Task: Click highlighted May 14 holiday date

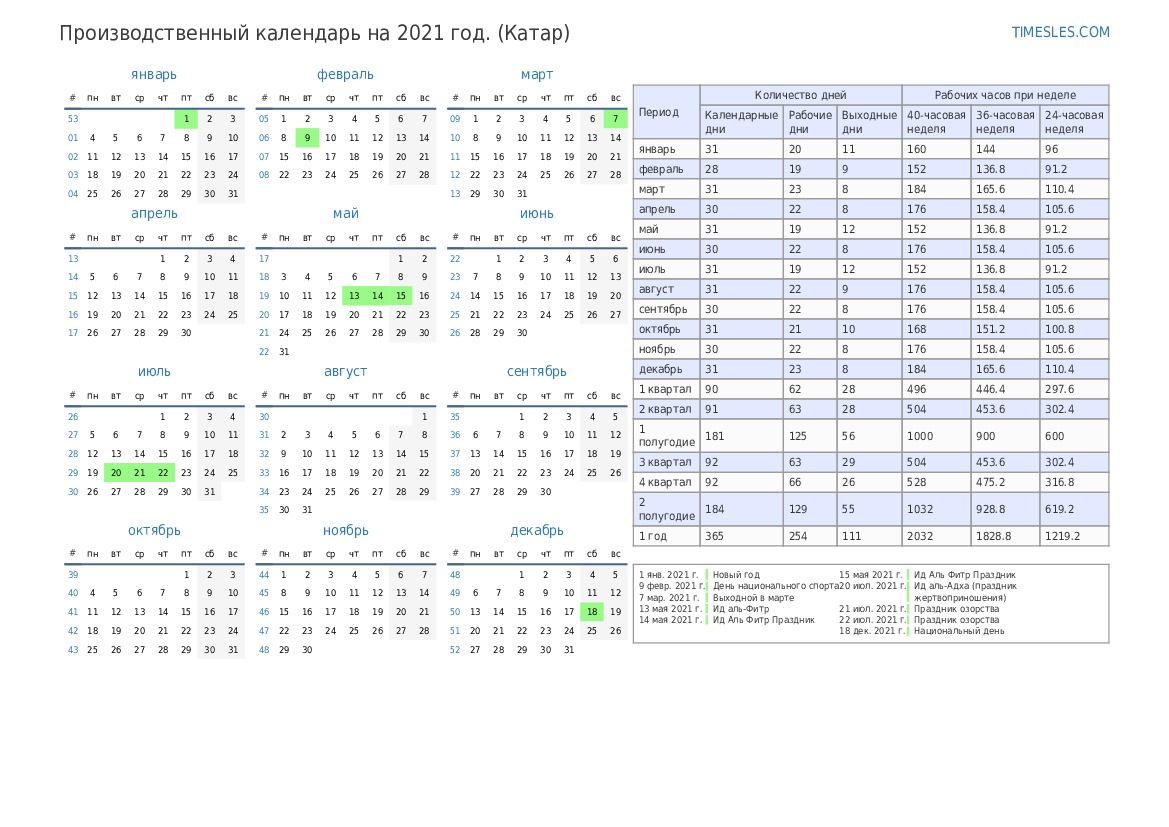Action: (378, 295)
